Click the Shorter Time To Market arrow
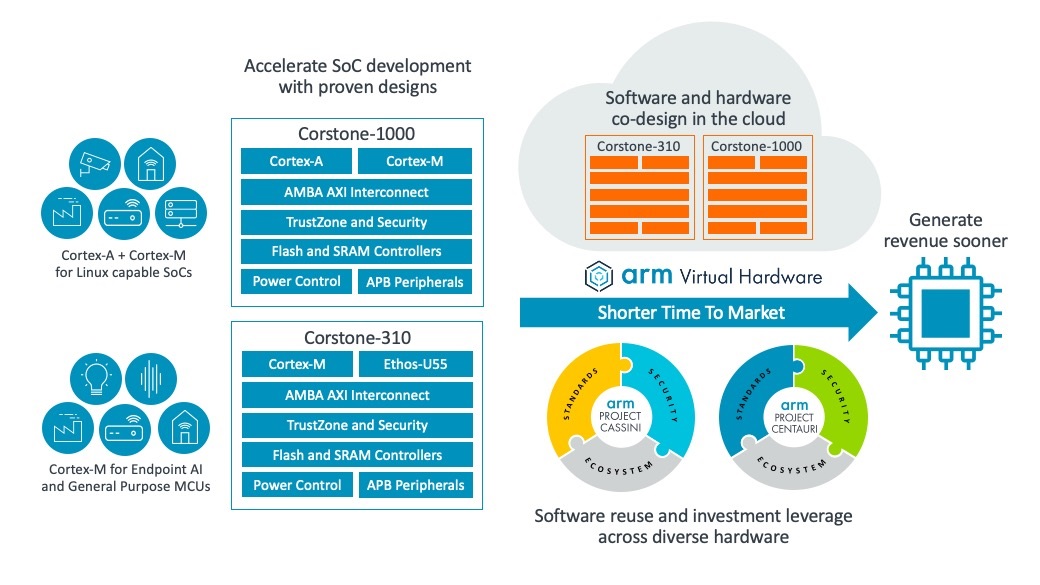Viewport: 1040px width, 585px height. click(698, 312)
